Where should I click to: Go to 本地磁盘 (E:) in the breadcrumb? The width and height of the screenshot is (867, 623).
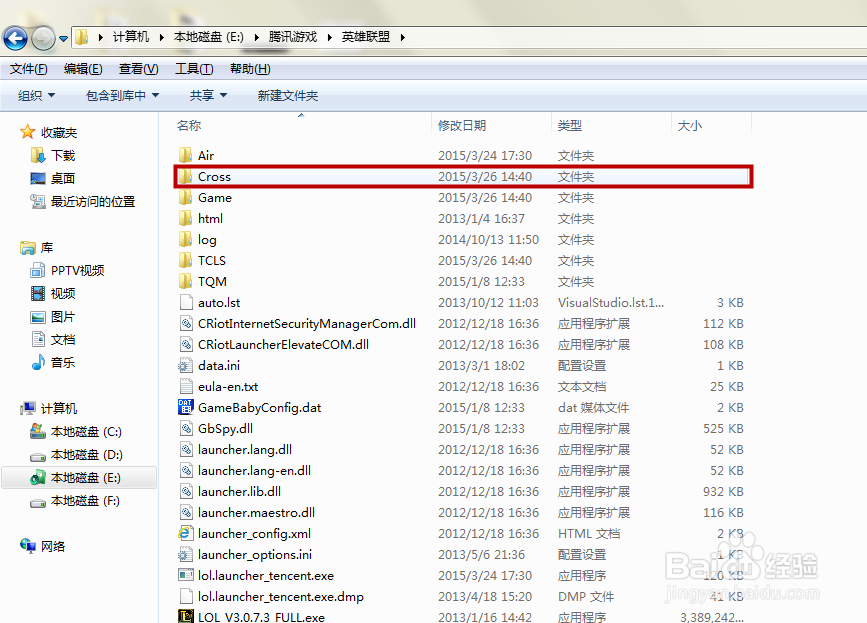coord(208,37)
